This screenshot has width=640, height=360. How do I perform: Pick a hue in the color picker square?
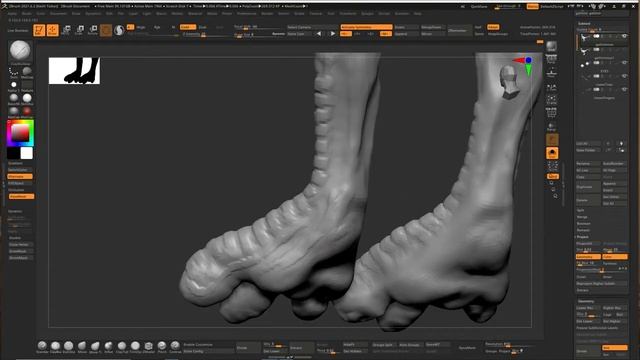click(20, 133)
